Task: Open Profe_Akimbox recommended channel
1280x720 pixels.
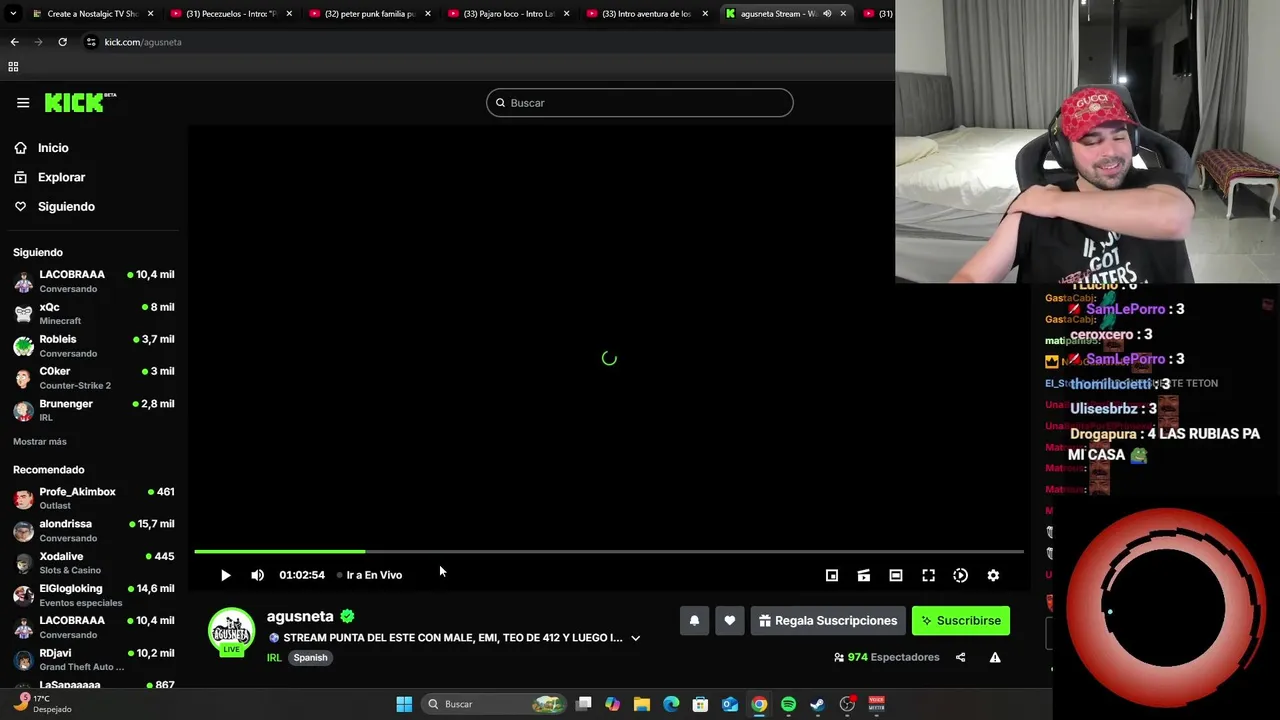Action: coord(94,498)
